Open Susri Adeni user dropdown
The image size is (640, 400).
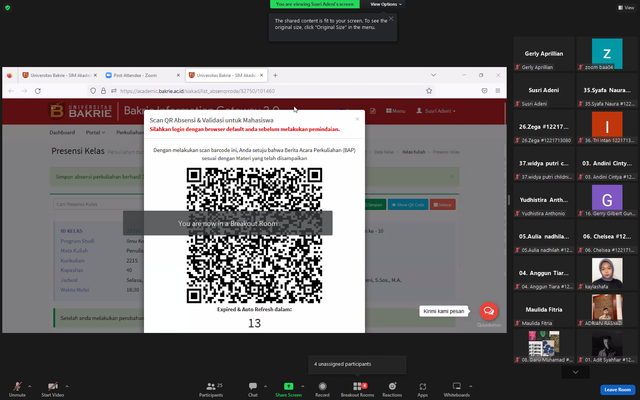tap(436, 111)
